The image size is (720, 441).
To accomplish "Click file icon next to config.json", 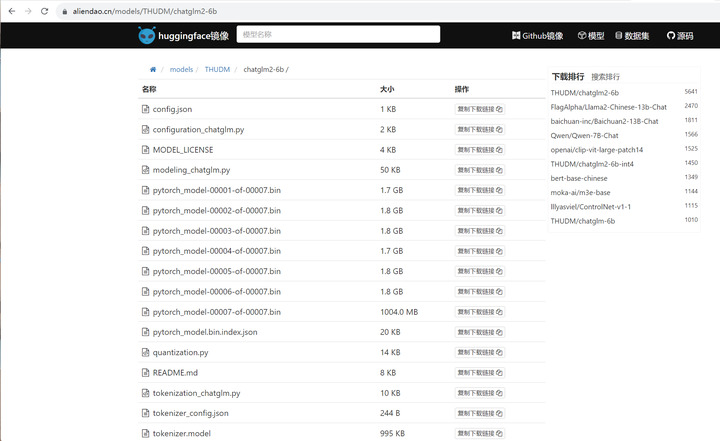I will pos(146,109).
